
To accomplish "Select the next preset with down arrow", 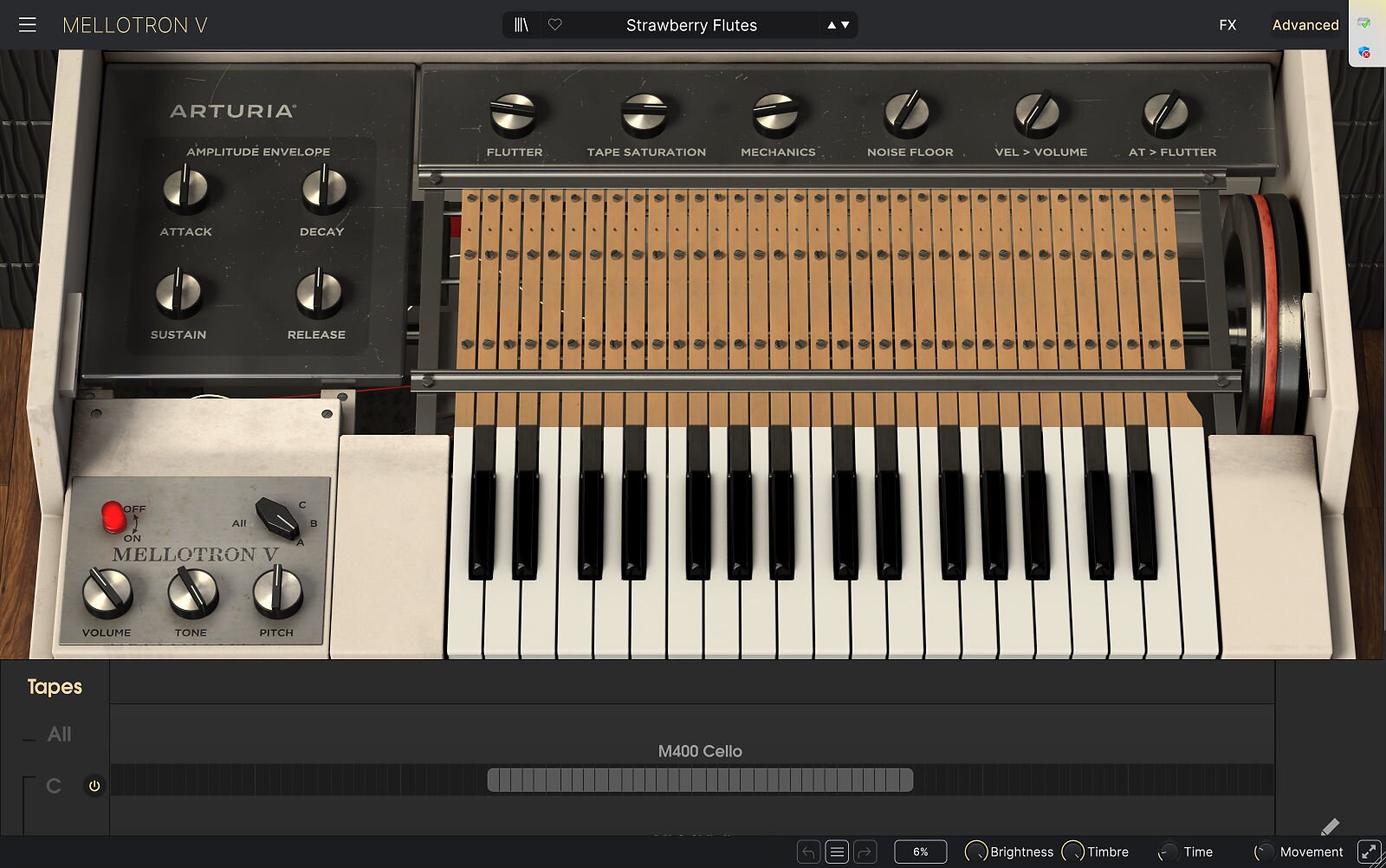I will [845, 25].
